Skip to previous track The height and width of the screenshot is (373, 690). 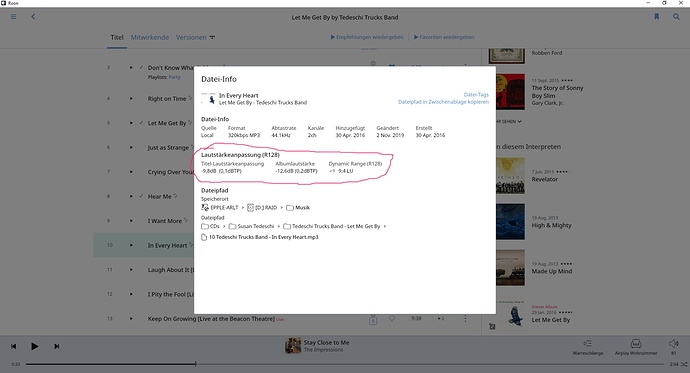tap(14, 347)
